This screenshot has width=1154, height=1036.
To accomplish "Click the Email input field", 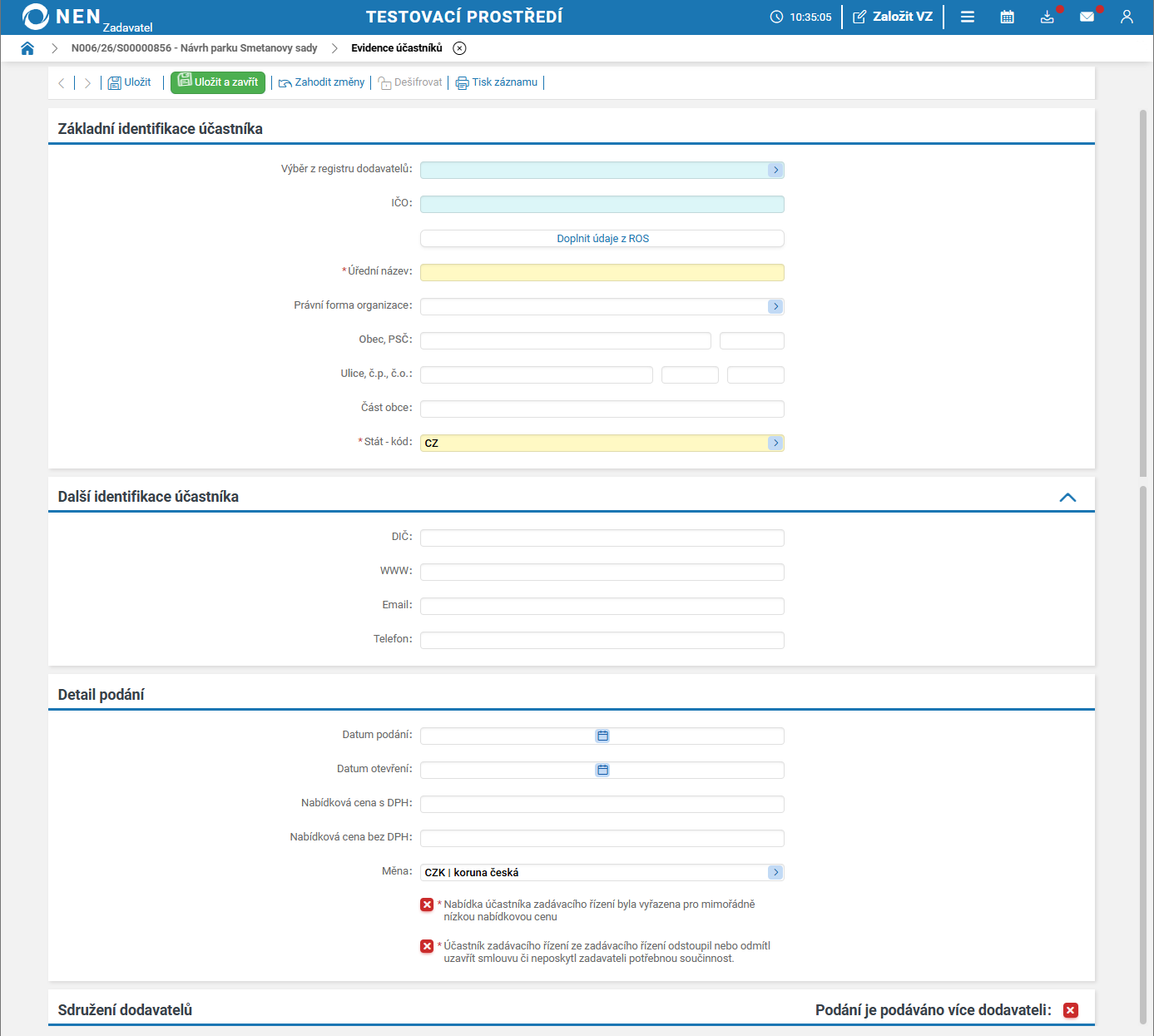I will point(602,606).
